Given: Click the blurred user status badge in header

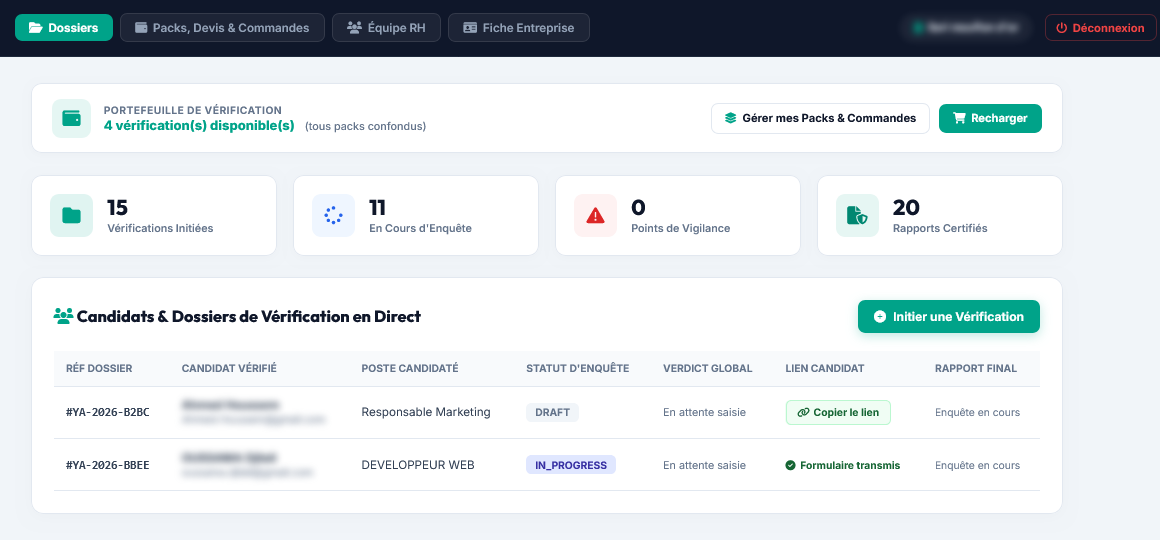Looking at the screenshot, I should [965, 27].
